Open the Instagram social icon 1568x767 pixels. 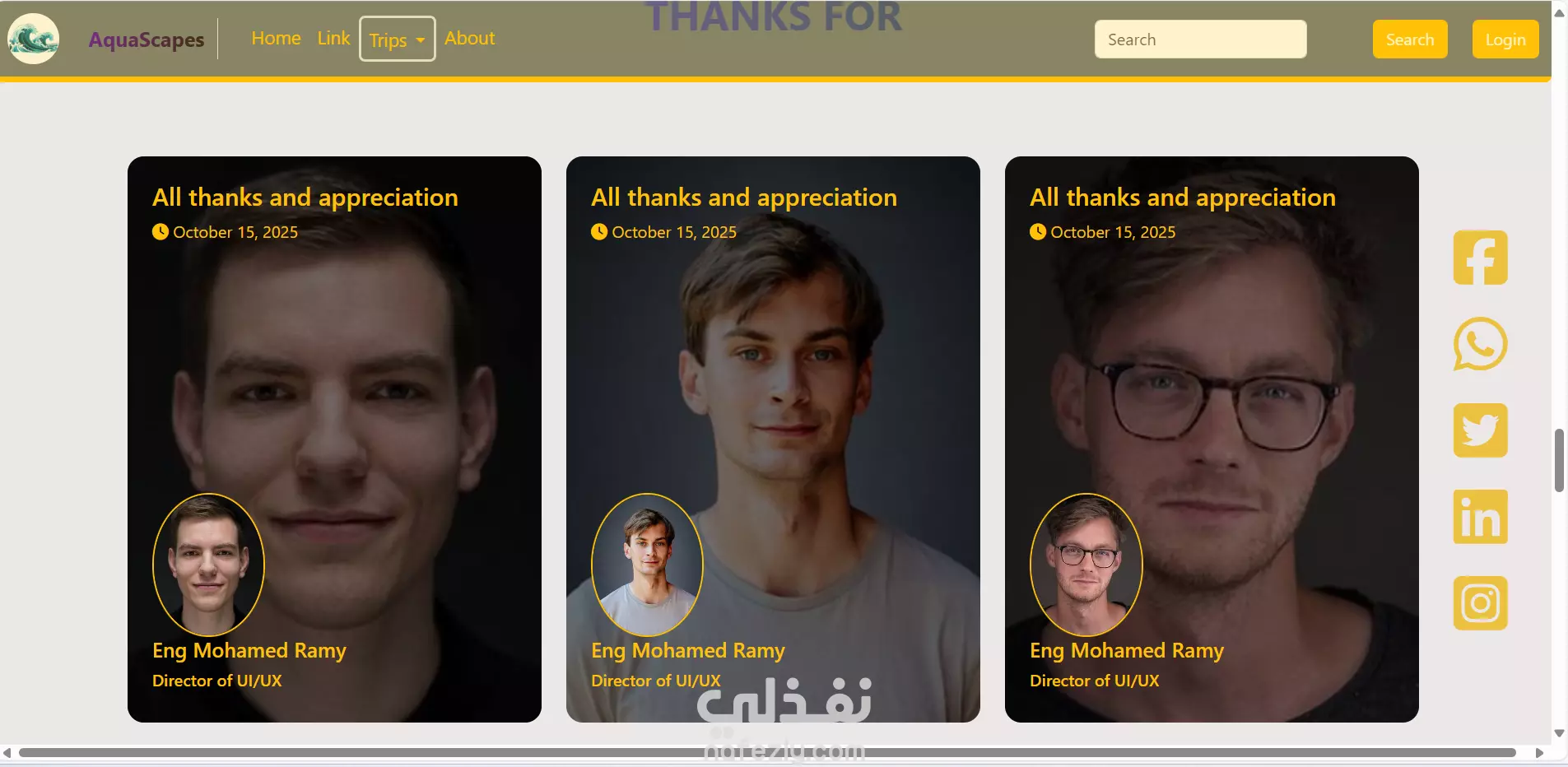1480,603
